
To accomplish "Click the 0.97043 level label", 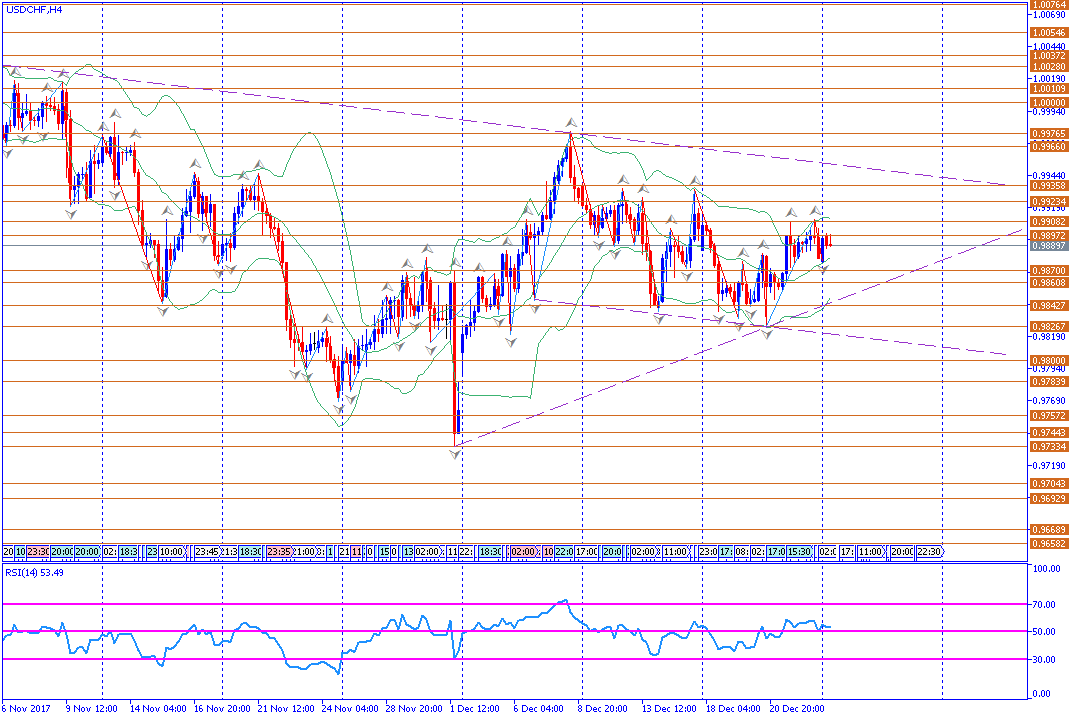I will [1049, 484].
